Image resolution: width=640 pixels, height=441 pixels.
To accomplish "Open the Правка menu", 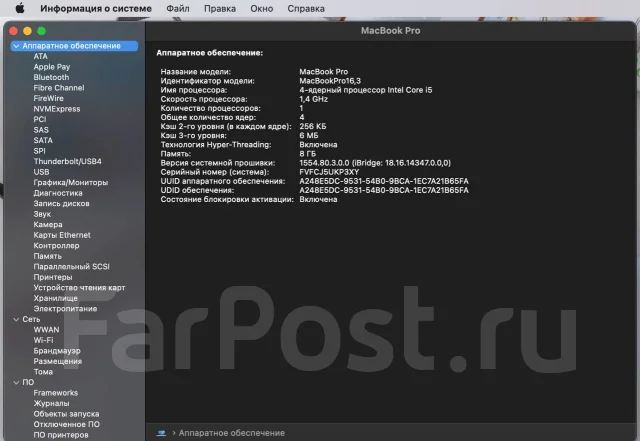I will point(220,9).
